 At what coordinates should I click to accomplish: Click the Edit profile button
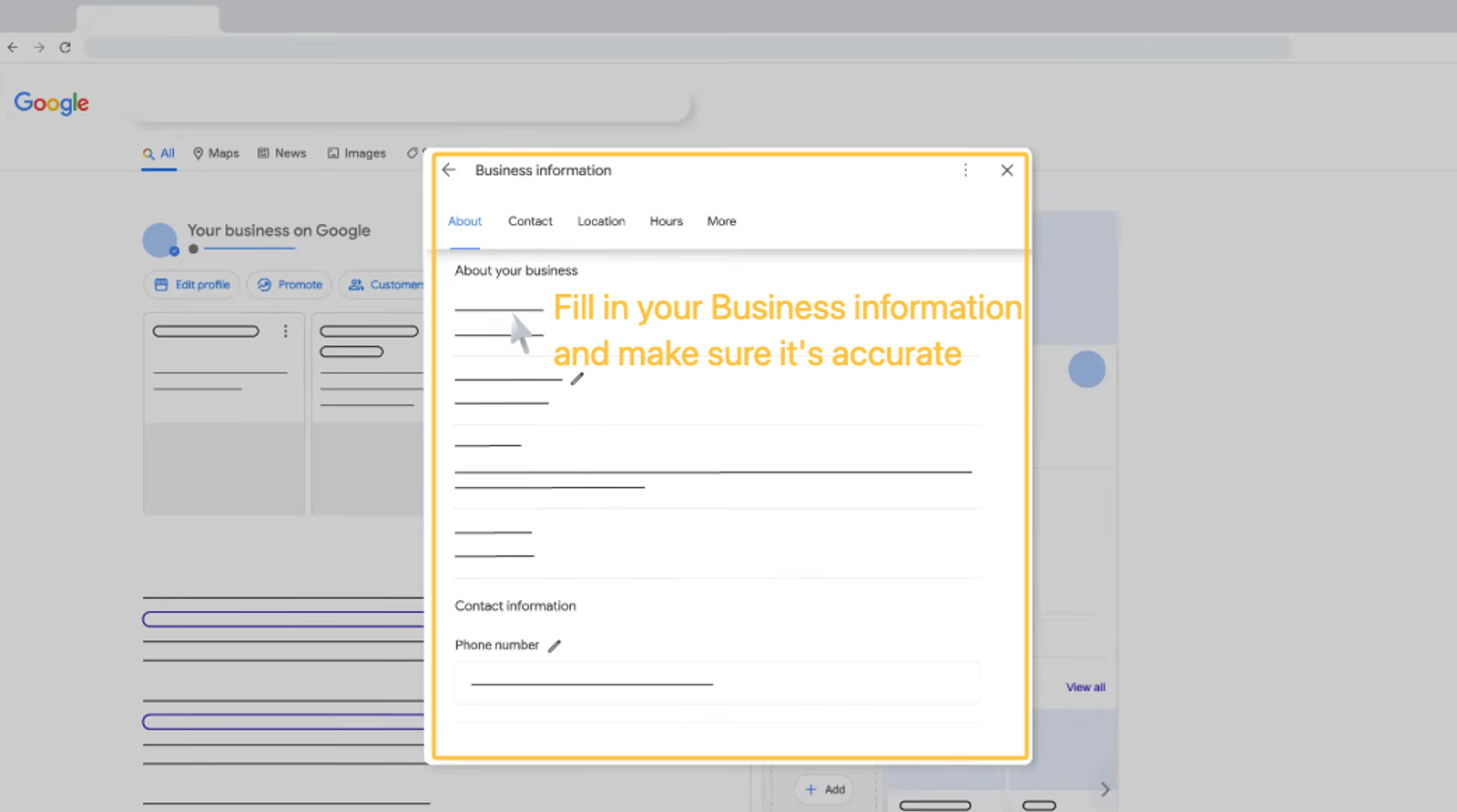(x=192, y=285)
